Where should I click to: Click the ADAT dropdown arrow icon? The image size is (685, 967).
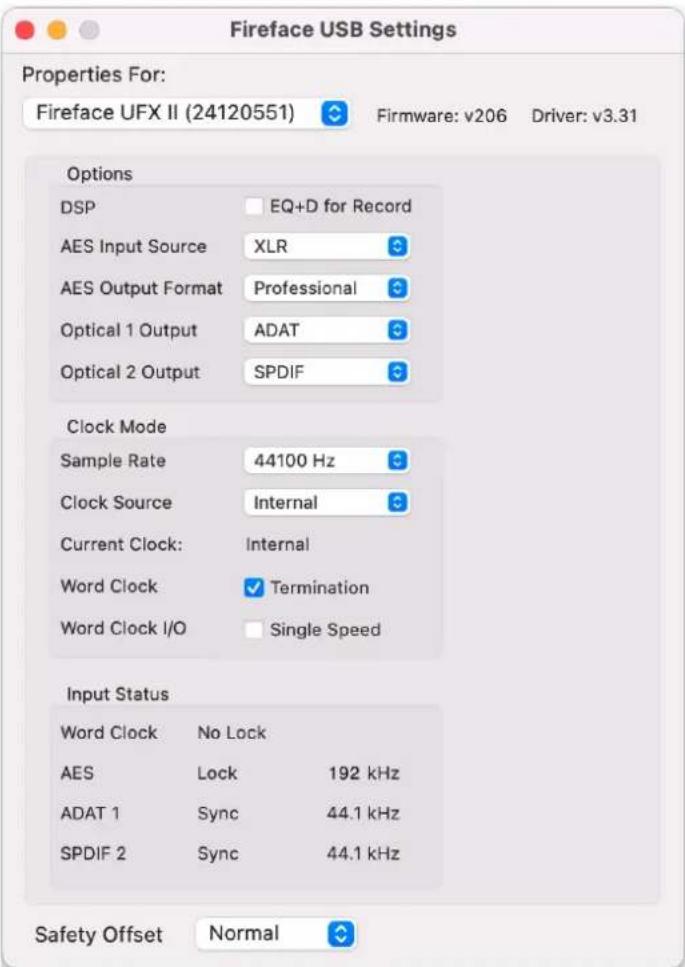[x=398, y=330]
